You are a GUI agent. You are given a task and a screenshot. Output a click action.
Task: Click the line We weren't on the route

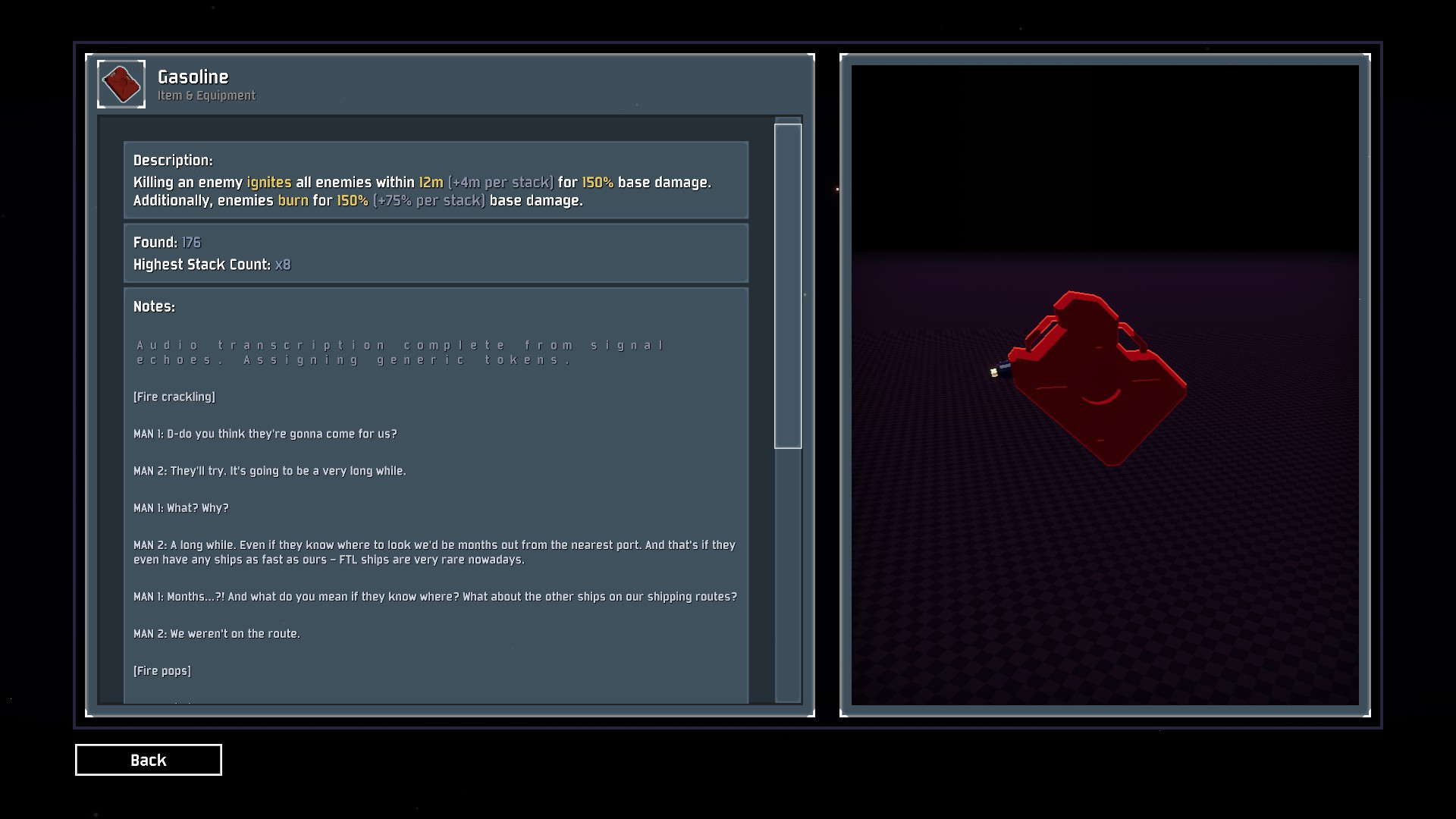click(216, 634)
